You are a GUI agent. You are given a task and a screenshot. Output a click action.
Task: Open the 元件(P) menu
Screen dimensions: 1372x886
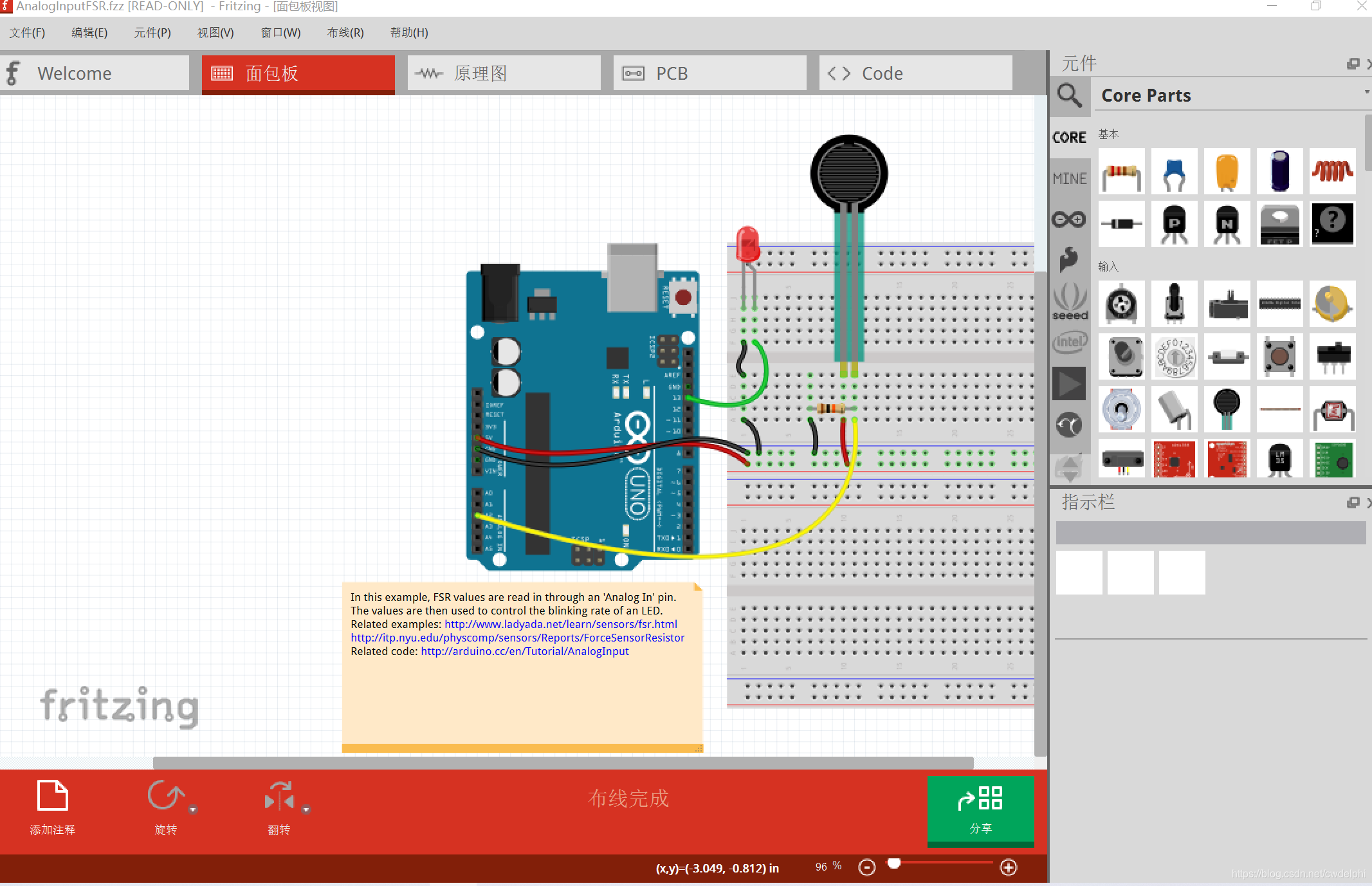tap(152, 33)
